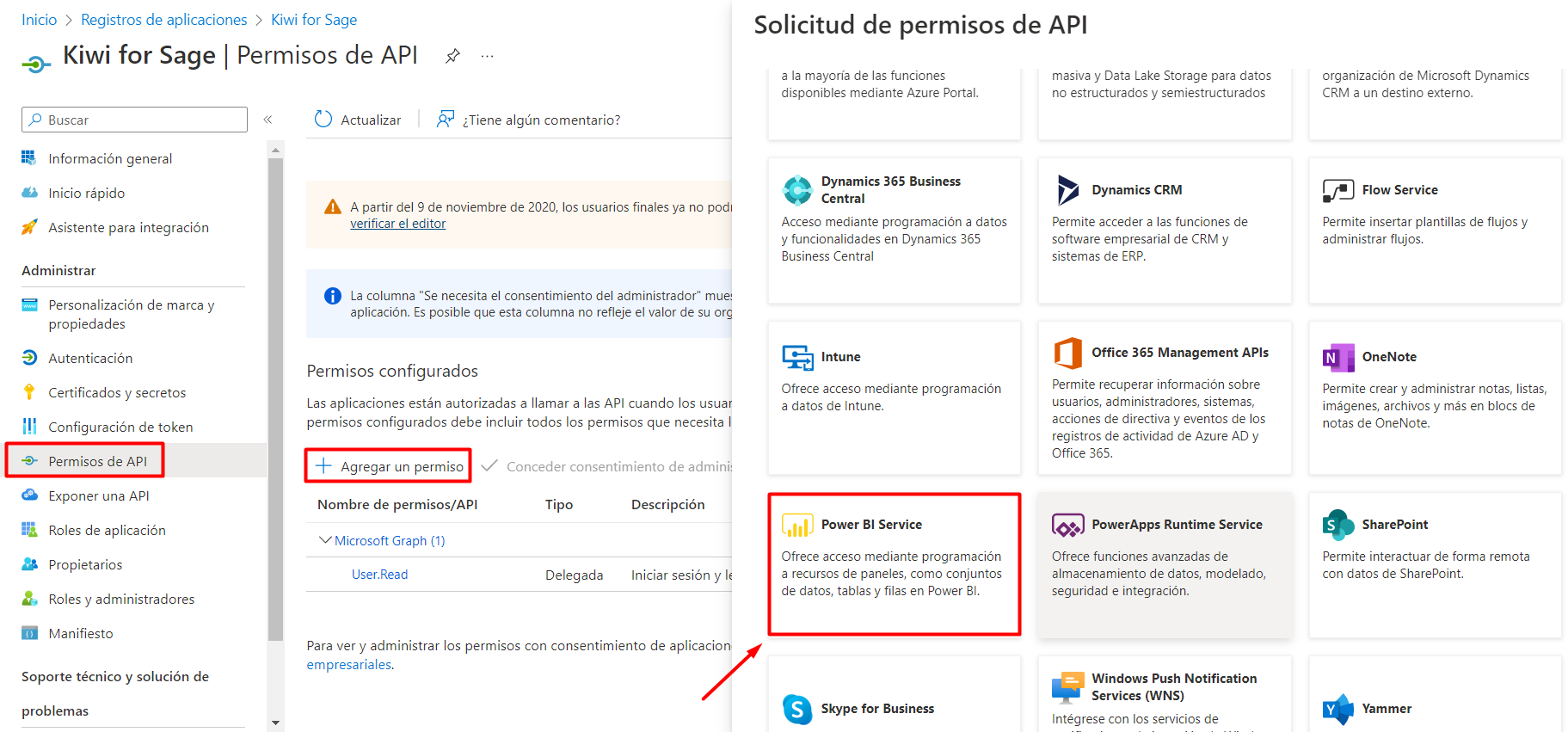Click the Dynamics CRM logo icon
Image resolution: width=1568 pixels, height=732 pixels.
click(x=1067, y=190)
